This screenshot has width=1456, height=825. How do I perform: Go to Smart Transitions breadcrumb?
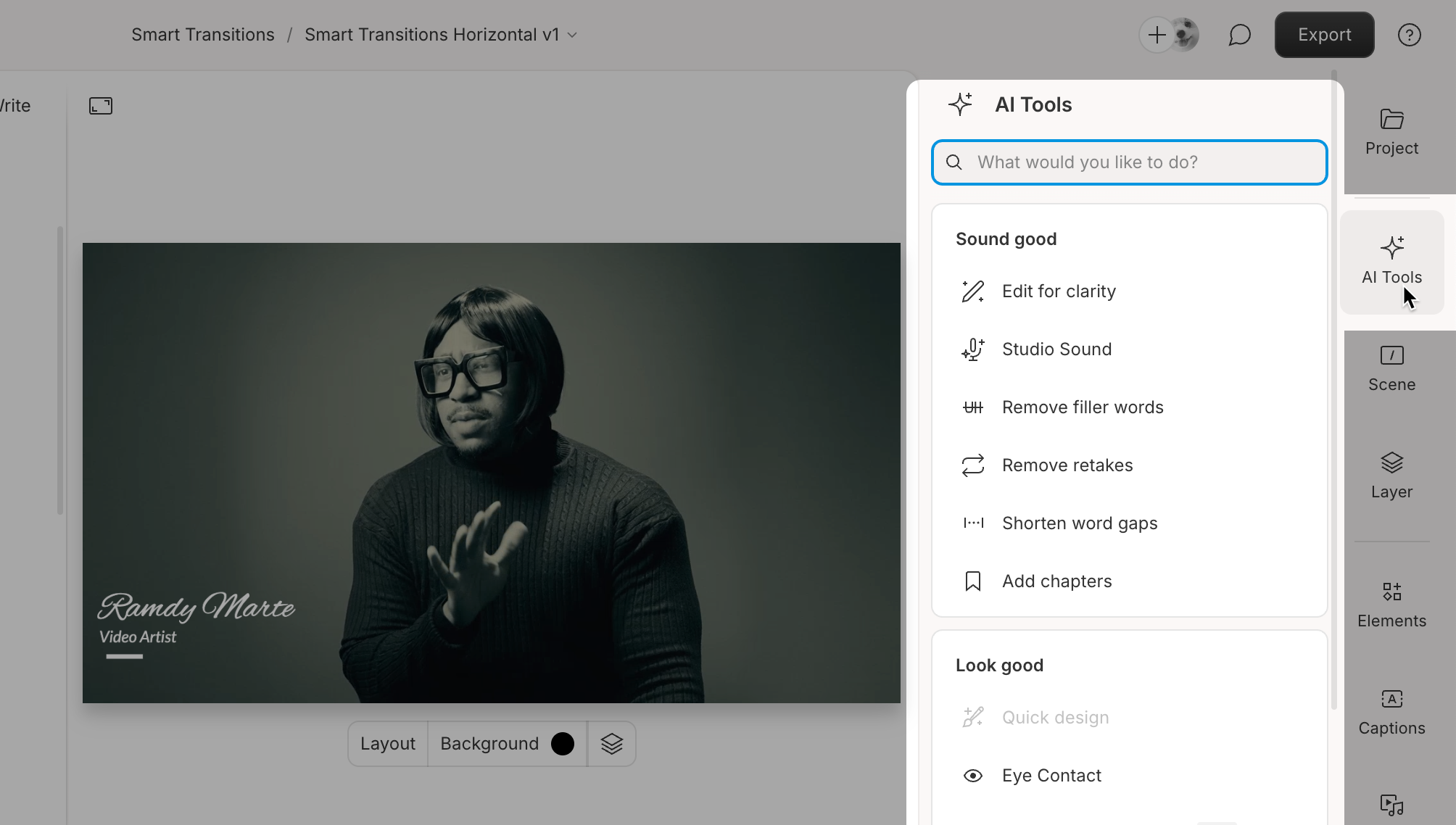[203, 35]
